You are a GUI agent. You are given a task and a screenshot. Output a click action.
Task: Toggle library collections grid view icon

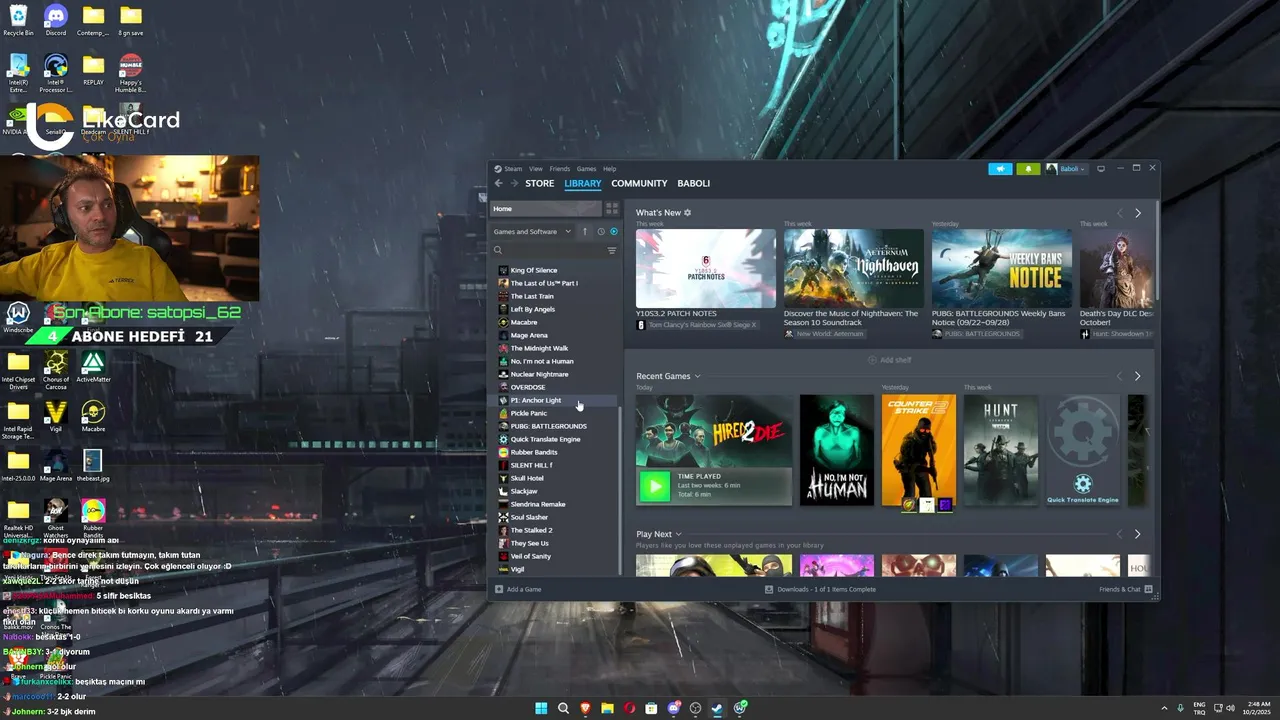point(612,209)
